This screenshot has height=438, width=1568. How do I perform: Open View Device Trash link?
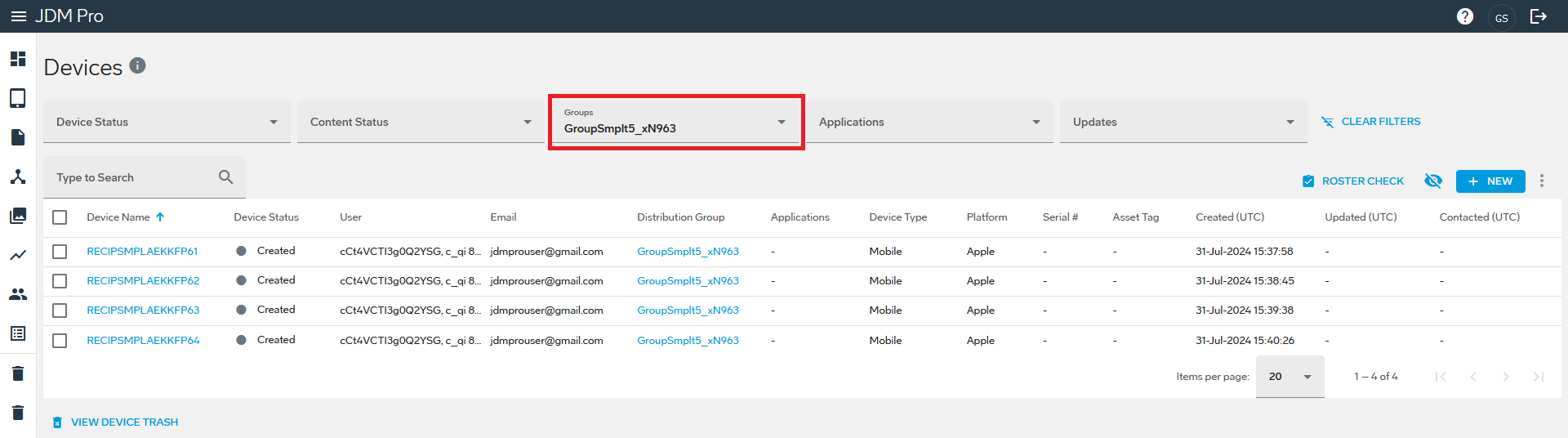point(115,422)
